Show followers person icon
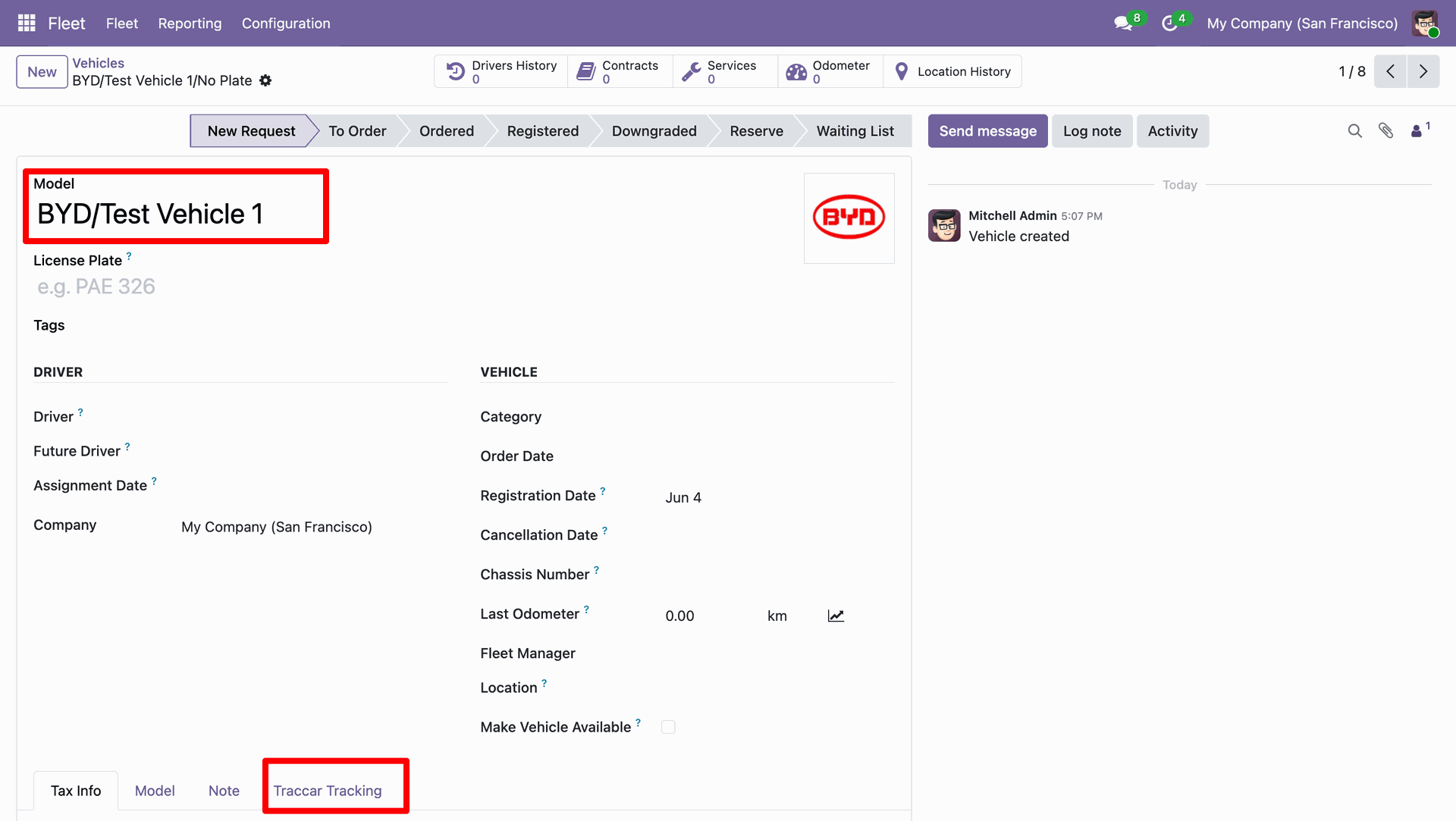This screenshot has height=821, width=1456. (x=1417, y=131)
